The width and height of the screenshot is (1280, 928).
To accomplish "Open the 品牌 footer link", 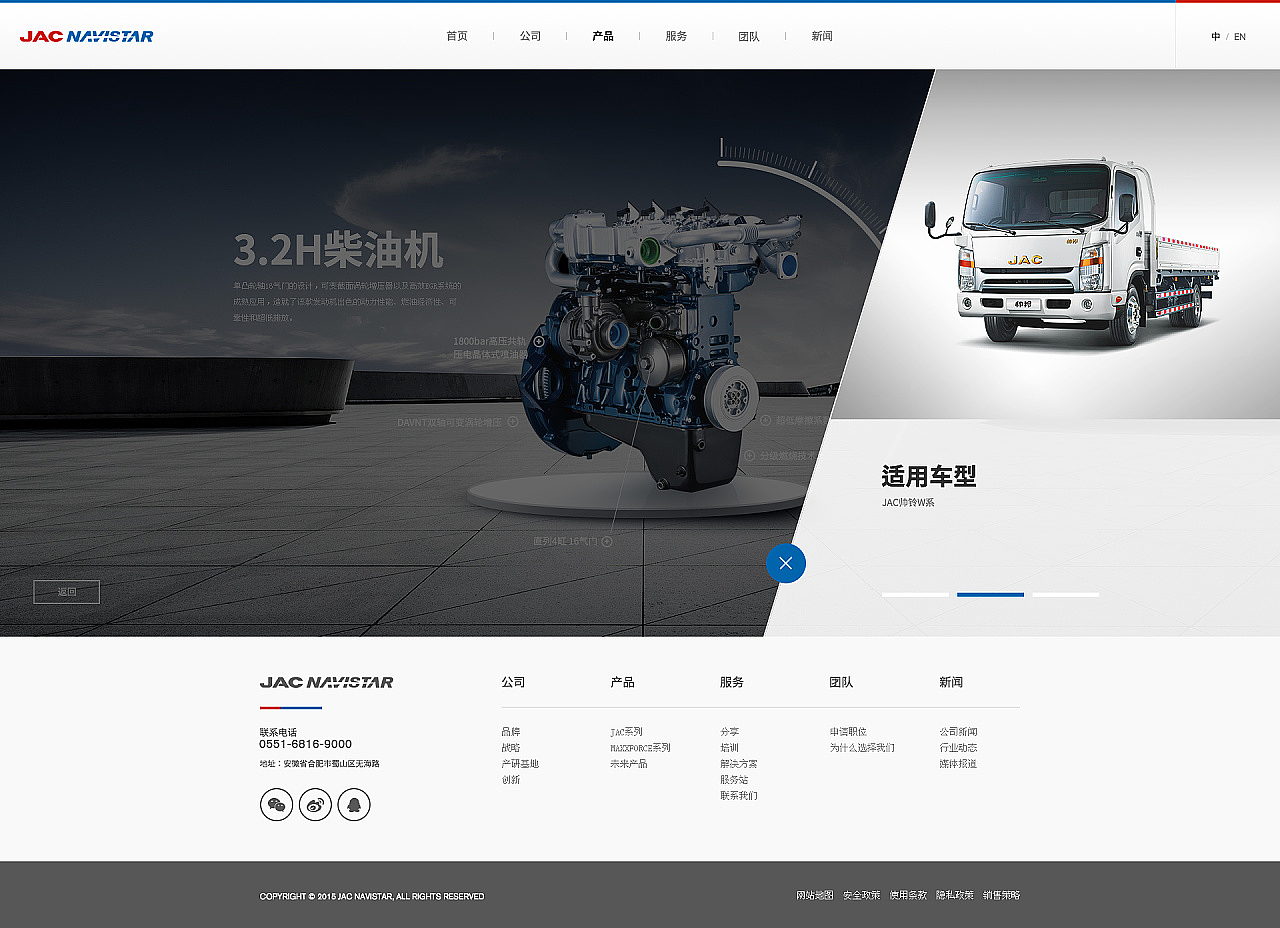I will pos(511,732).
